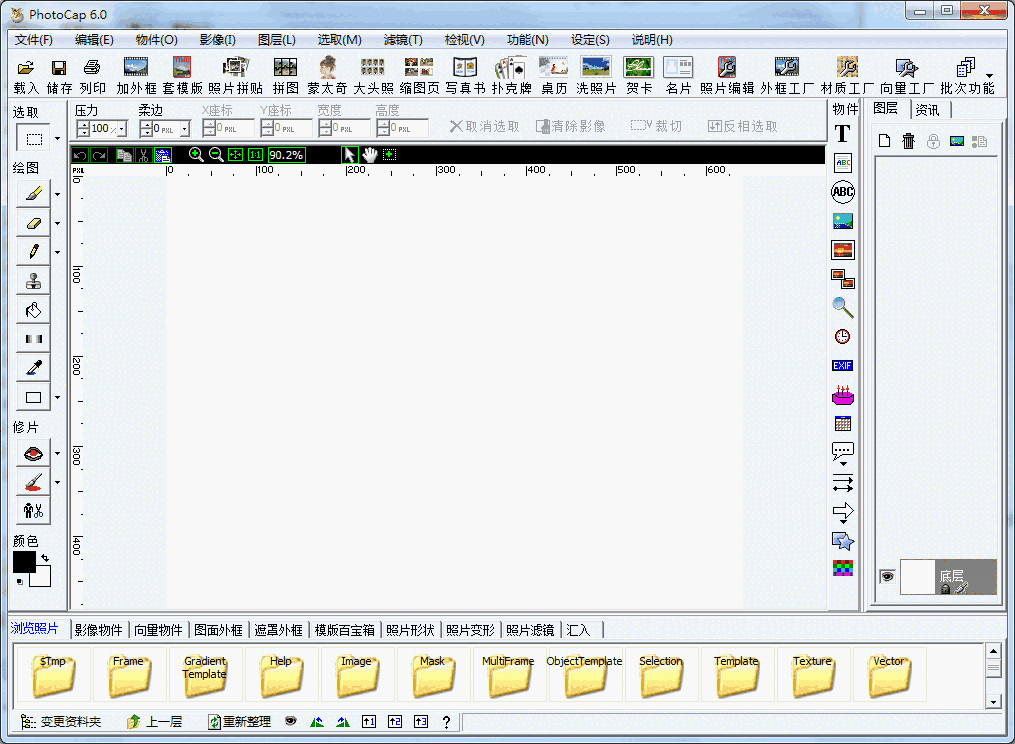The height and width of the screenshot is (744, 1015).
Task: Open the 滤镜(T) menu
Action: [x=403, y=40]
